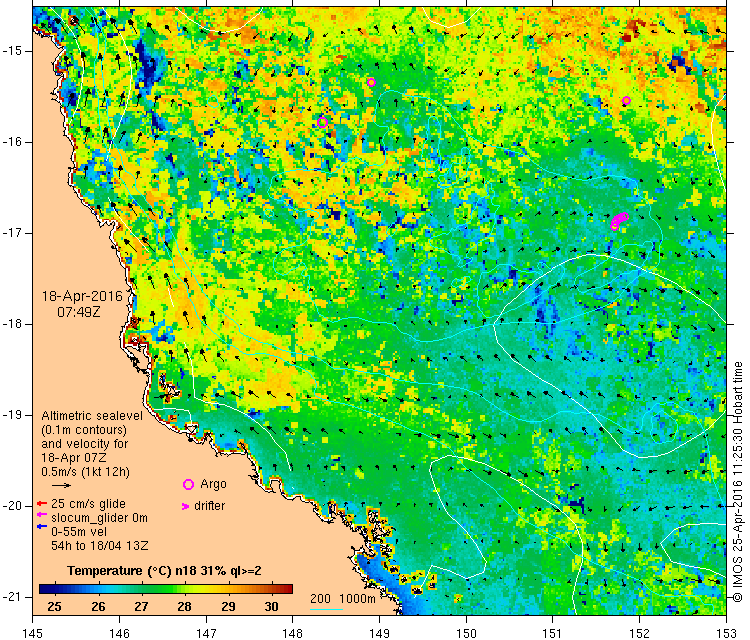The image size is (750, 640).
Task: Click the Temperature (°C) colour bar title
Action: [x=164, y=571]
